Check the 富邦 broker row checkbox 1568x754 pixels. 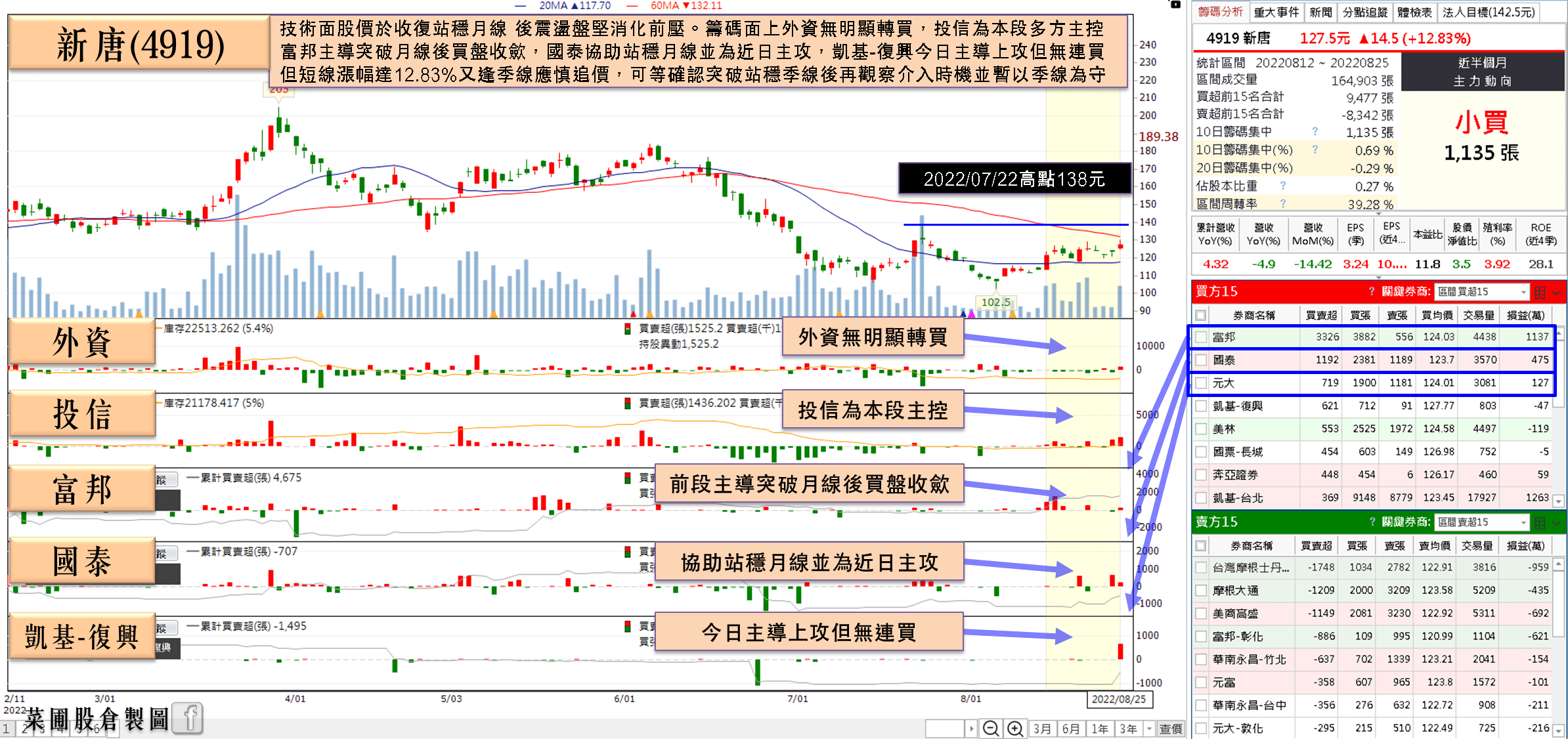tap(1201, 337)
